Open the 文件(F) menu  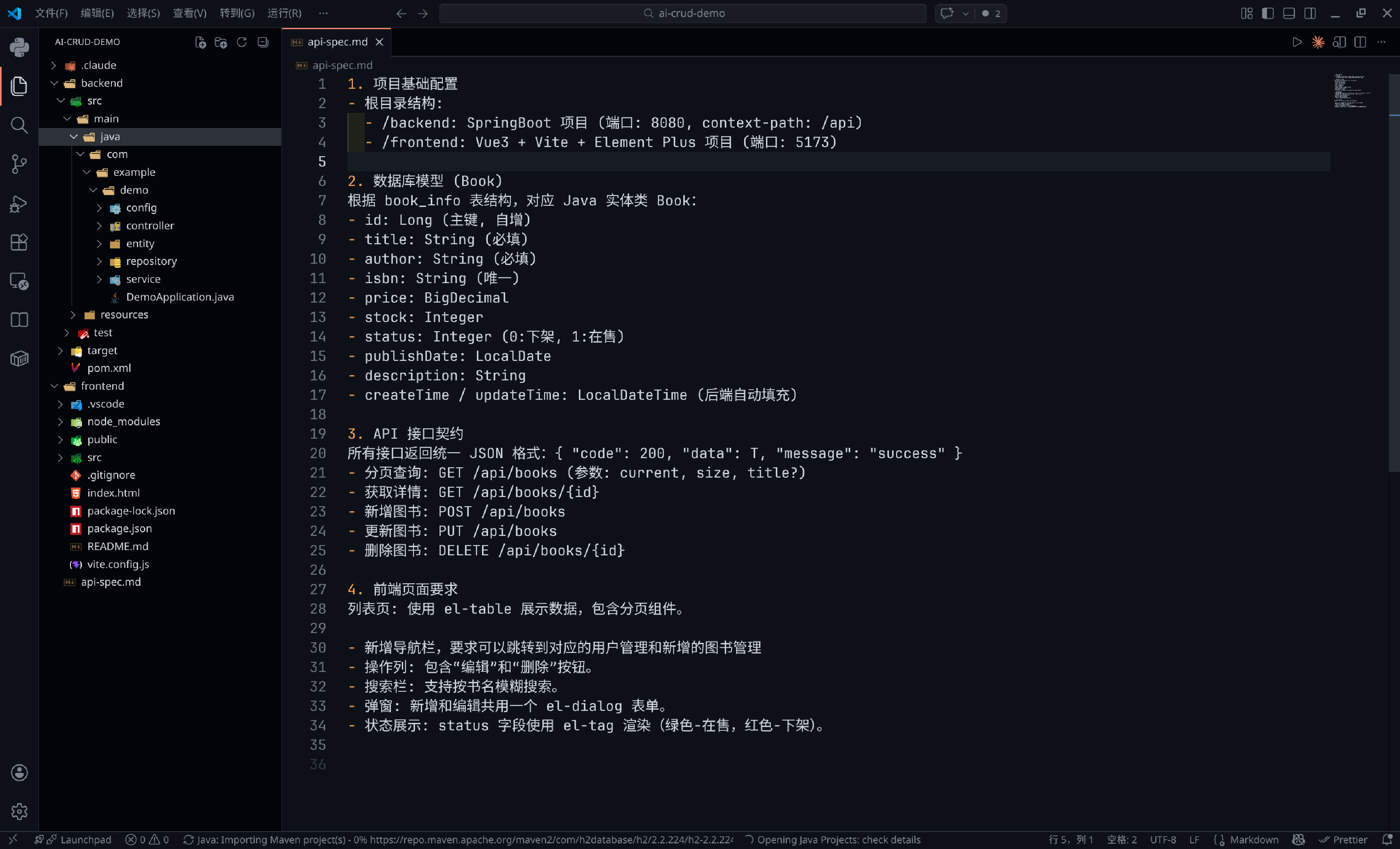[x=51, y=13]
